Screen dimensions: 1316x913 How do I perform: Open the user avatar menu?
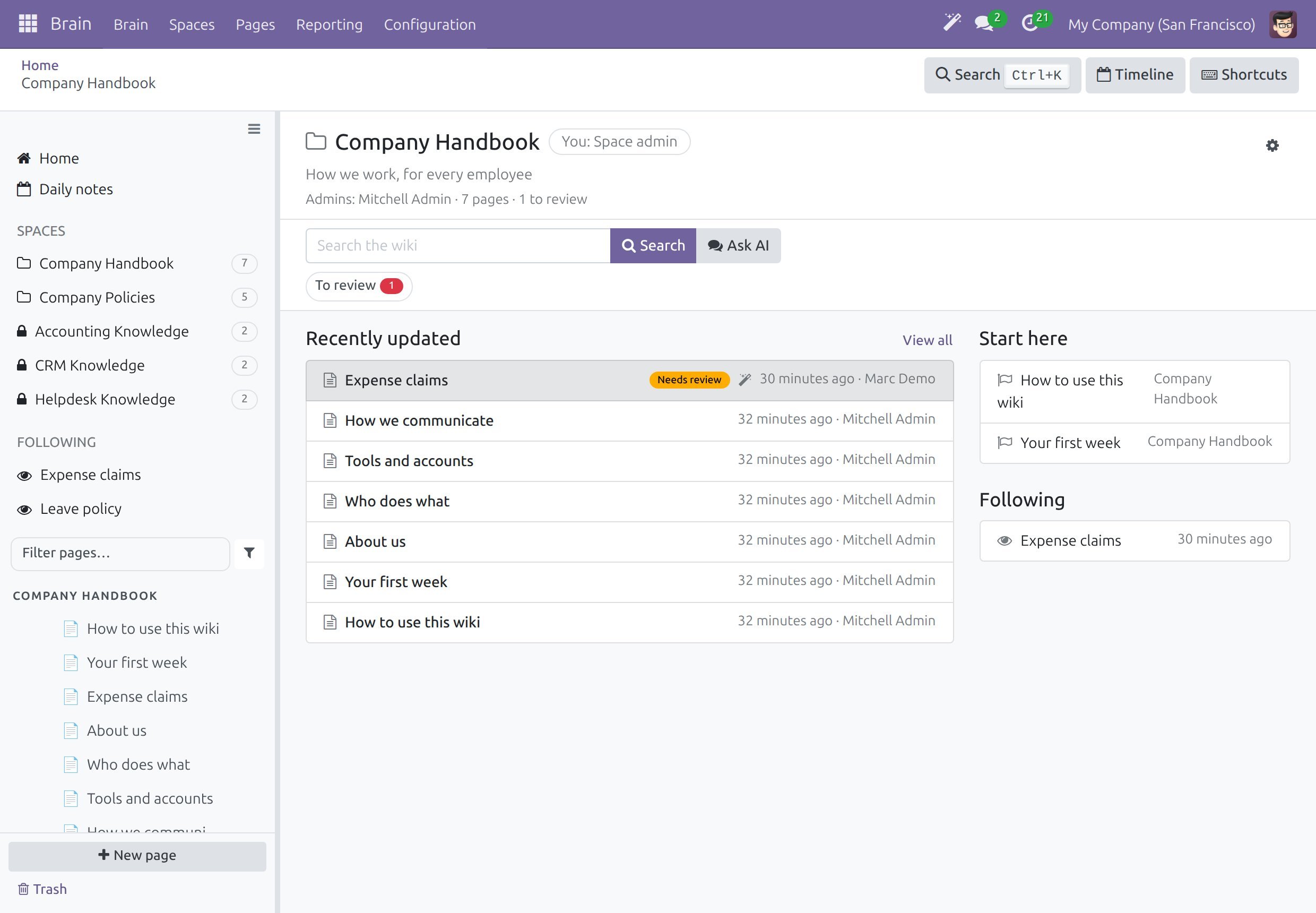[x=1282, y=24]
